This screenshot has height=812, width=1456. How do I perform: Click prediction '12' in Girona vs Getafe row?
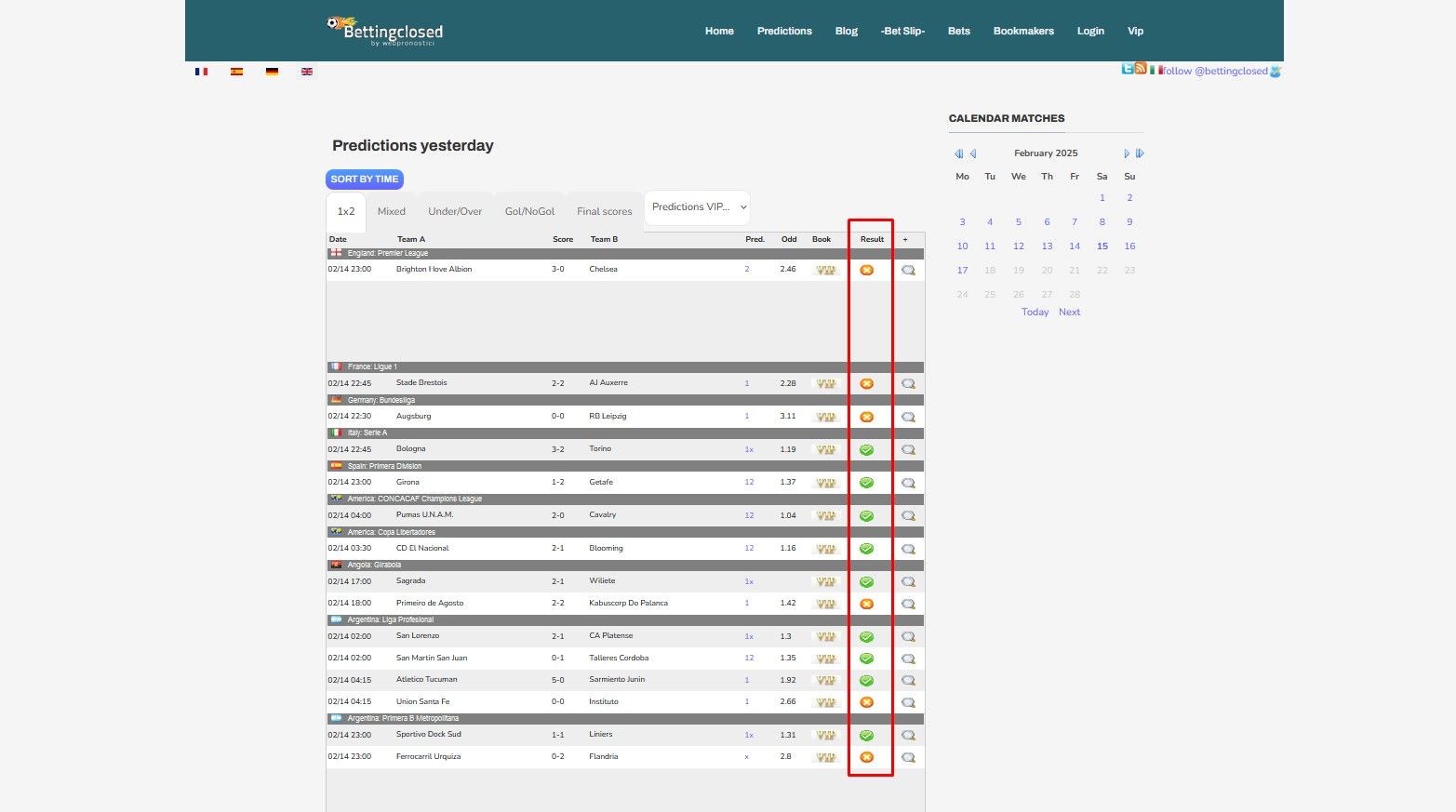(749, 483)
